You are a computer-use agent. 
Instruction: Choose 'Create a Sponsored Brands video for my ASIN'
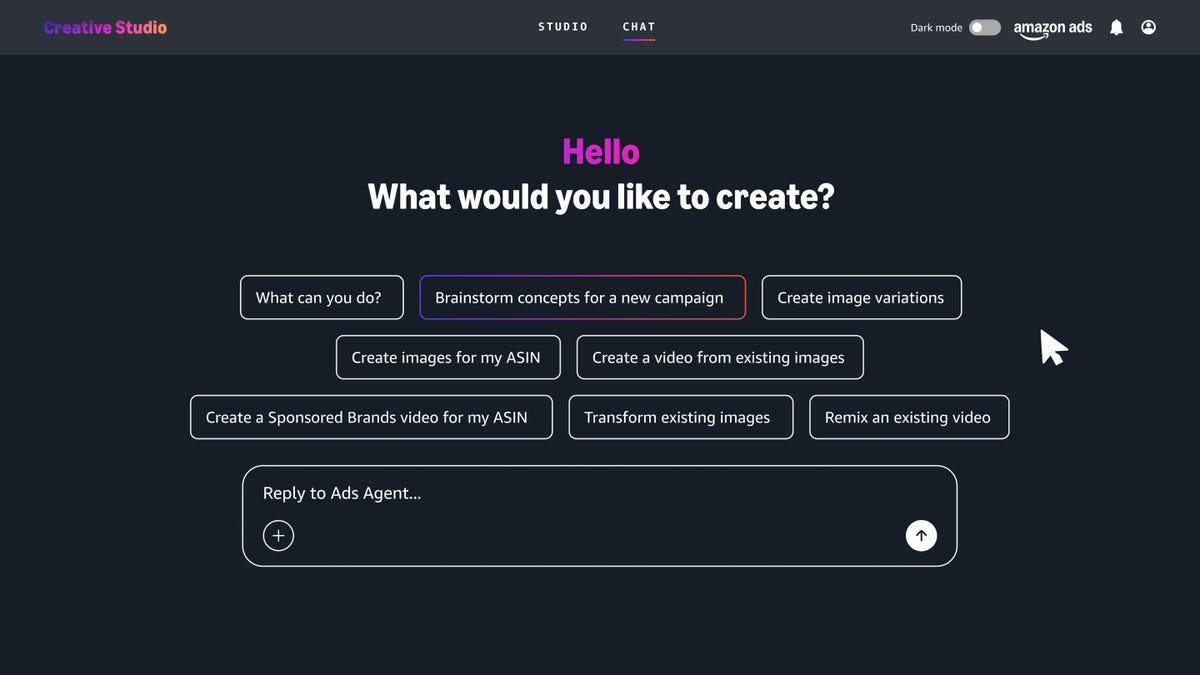click(371, 417)
